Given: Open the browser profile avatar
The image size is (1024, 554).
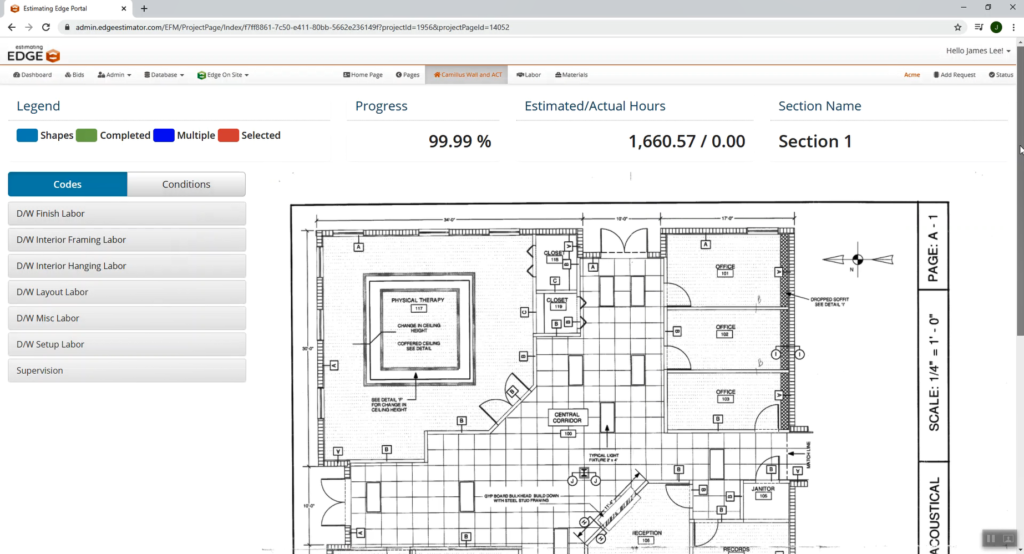Looking at the screenshot, I should (x=996, y=27).
